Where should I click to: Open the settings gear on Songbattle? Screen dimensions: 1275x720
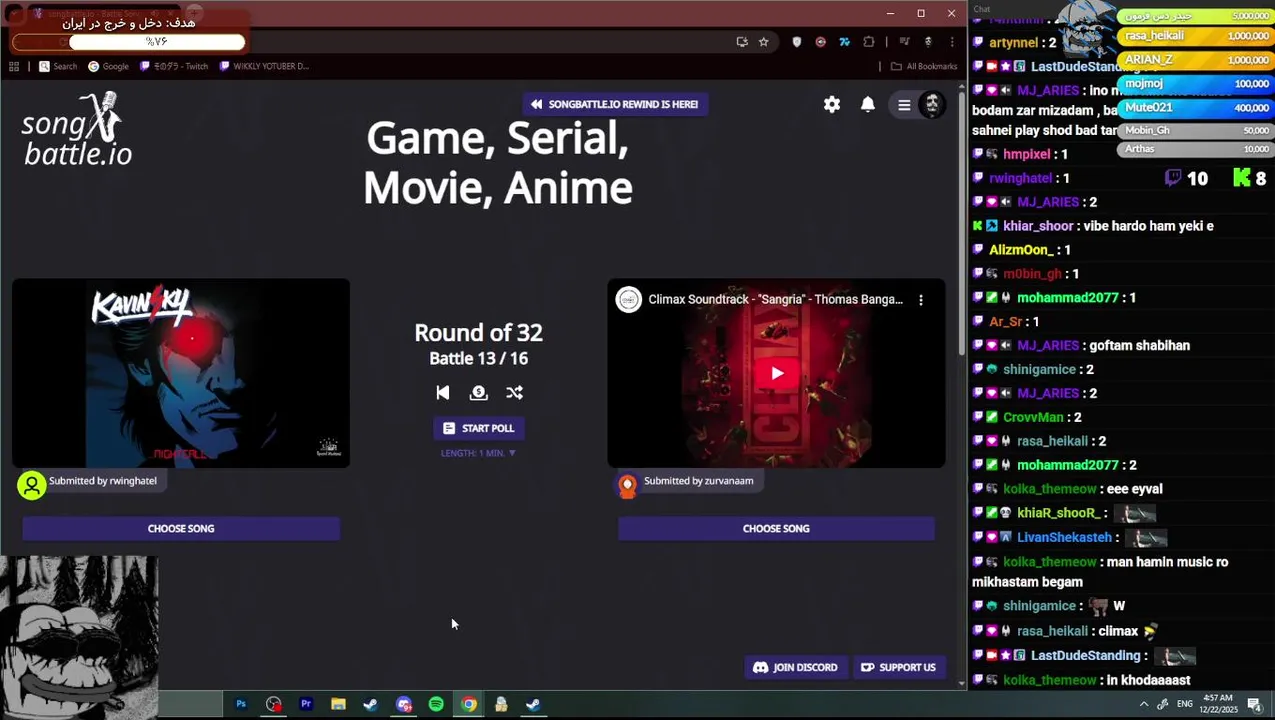(832, 104)
